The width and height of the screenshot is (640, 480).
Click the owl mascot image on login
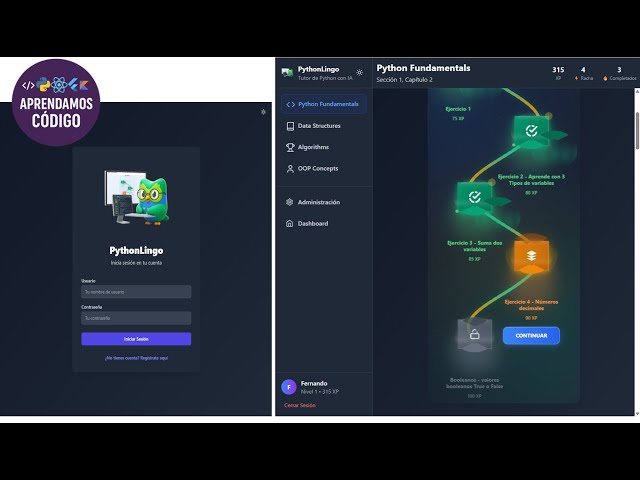pos(136,197)
